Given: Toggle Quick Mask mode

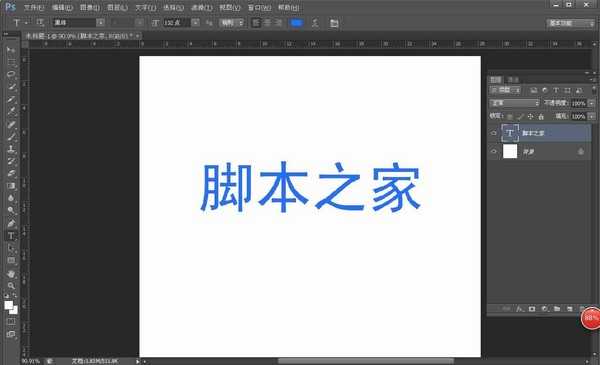Looking at the screenshot, I should tap(11, 322).
